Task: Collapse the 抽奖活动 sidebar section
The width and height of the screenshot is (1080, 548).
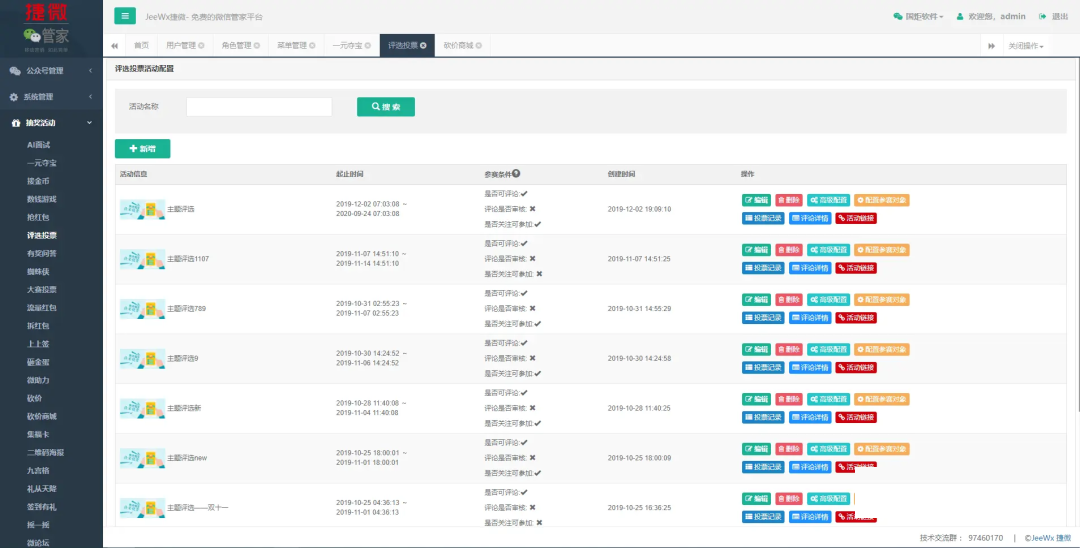Action: [50, 123]
